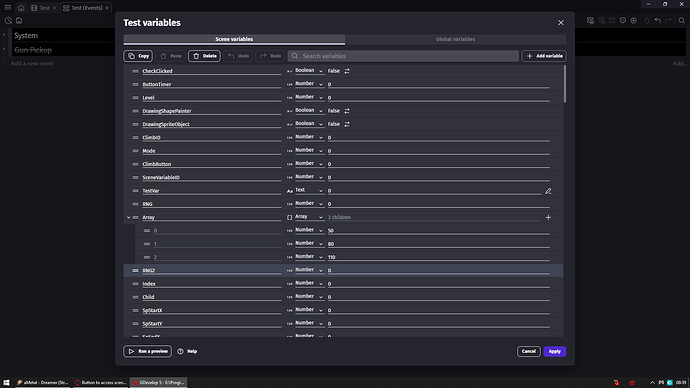This screenshot has height=388, width=690.
Task: Click Add variable button
Action: click(x=544, y=56)
